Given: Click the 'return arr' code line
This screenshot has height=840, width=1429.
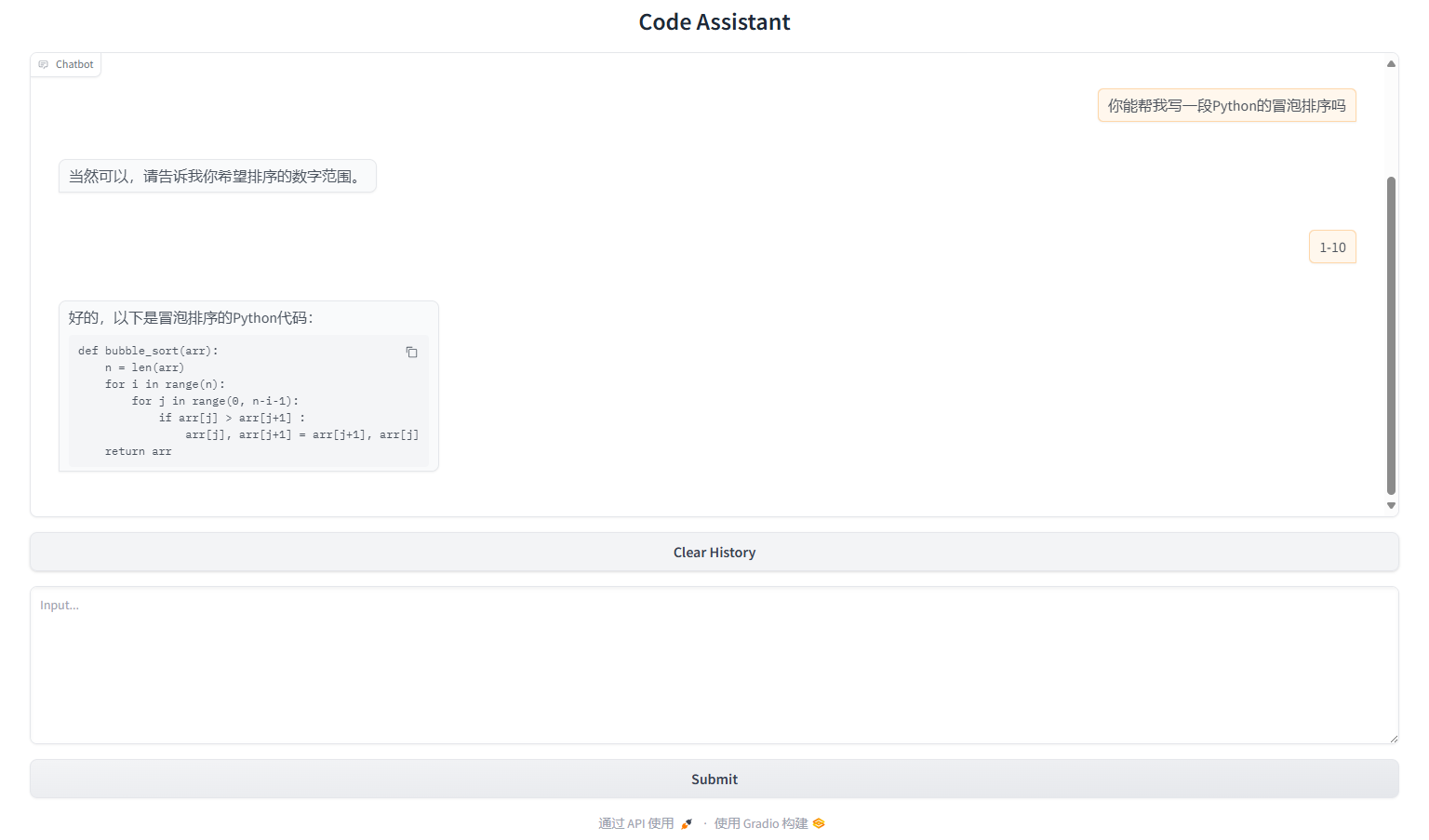Looking at the screenshot, I should point(138,451).
